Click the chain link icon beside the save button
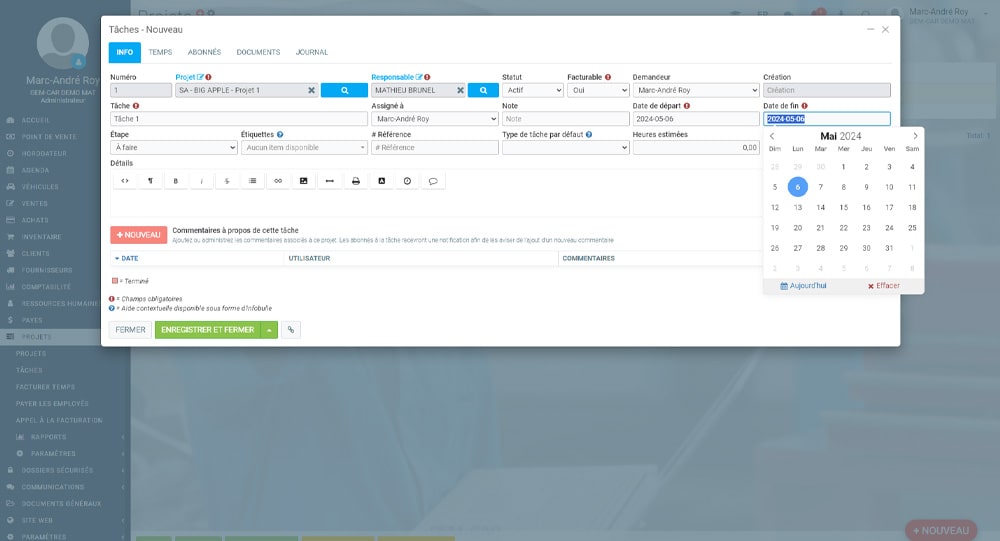1000x541 pixels. click(291, 329)
